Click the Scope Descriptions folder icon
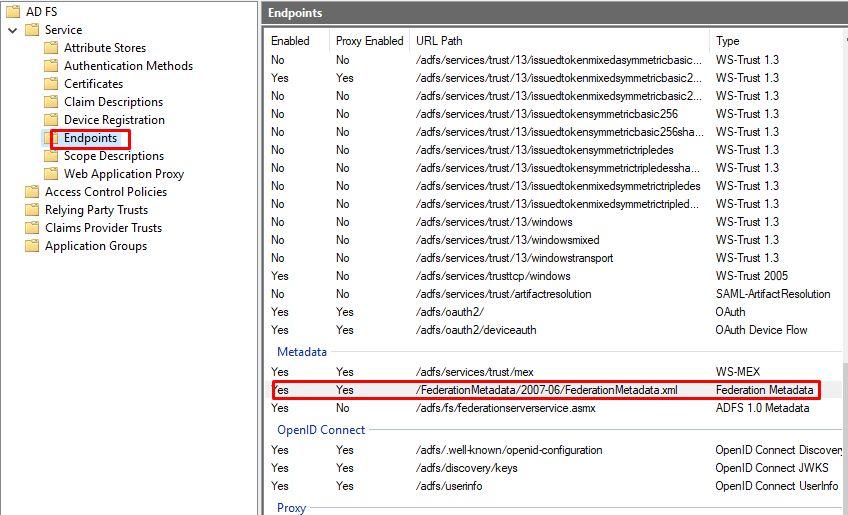848x515 pixels. [51, 156]
